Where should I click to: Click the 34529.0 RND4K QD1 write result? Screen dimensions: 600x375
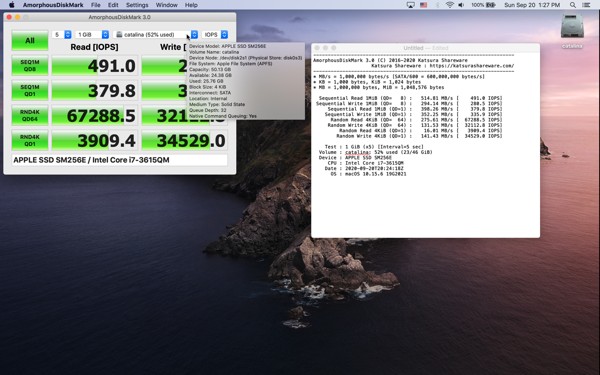[x=184, y=140]
